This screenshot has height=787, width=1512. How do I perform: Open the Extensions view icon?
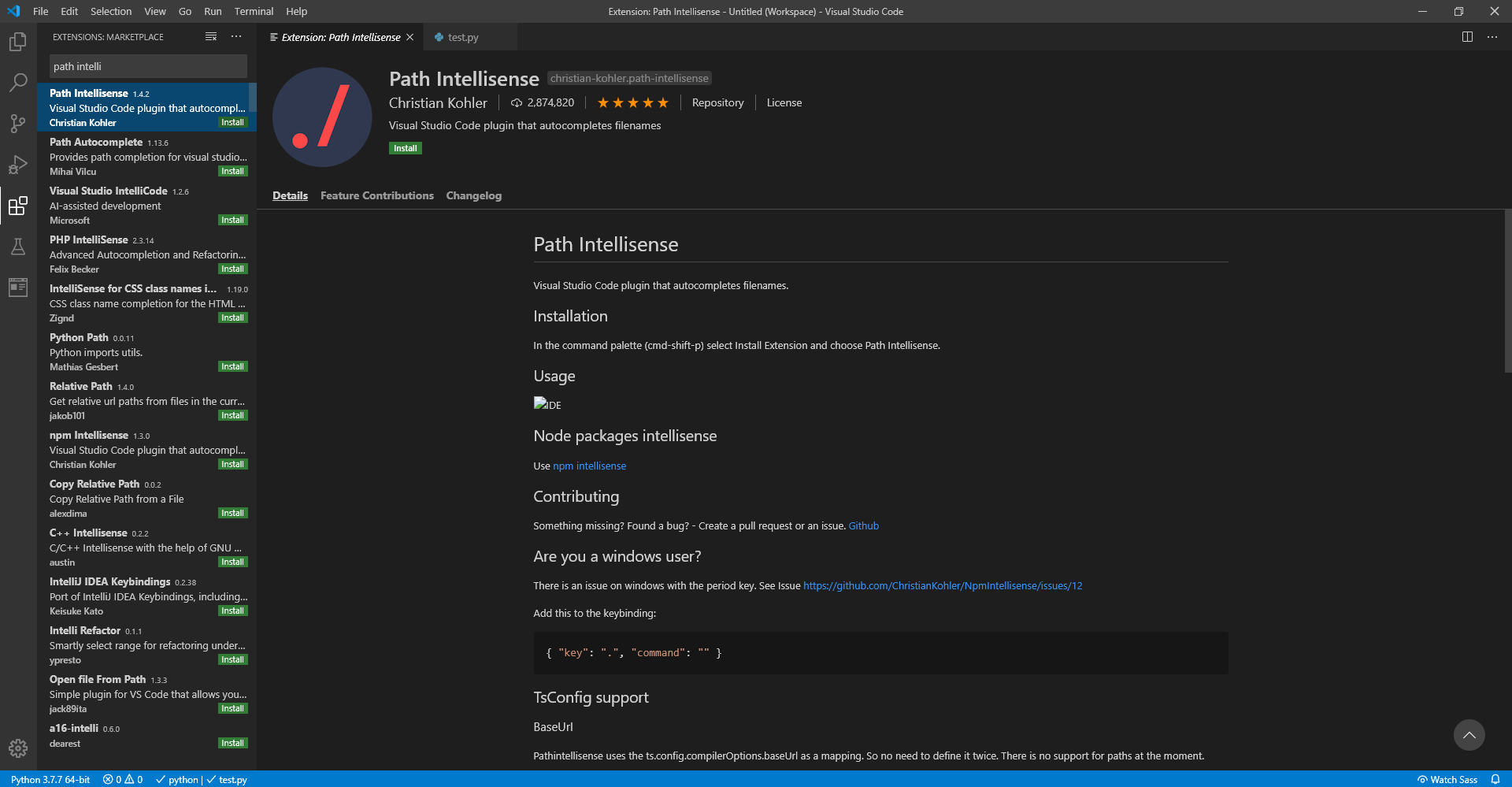18,206
